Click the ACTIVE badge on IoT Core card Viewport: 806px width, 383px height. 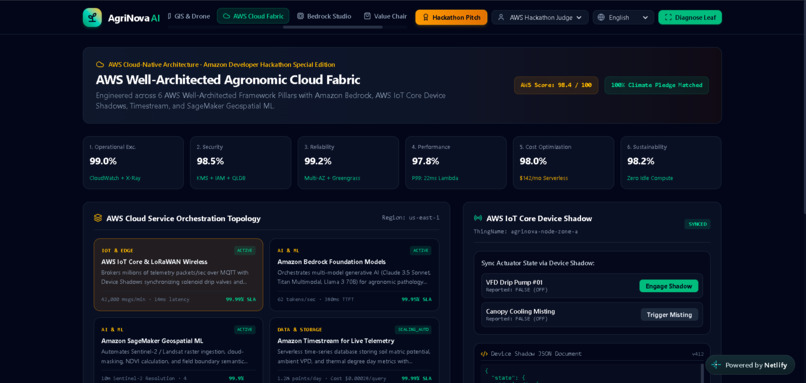245,250
